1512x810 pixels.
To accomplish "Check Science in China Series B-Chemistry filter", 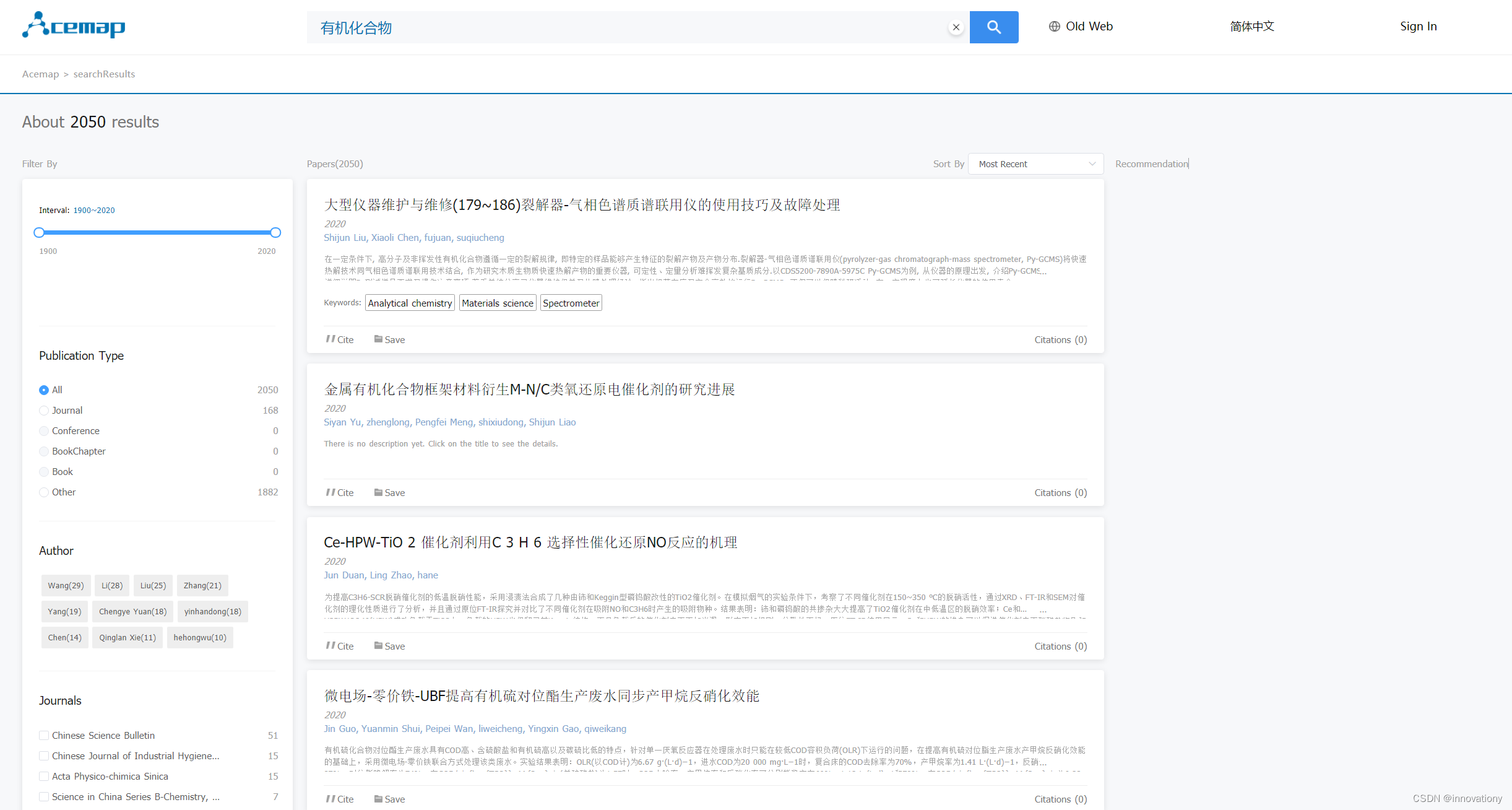I will tap(44, 797).
